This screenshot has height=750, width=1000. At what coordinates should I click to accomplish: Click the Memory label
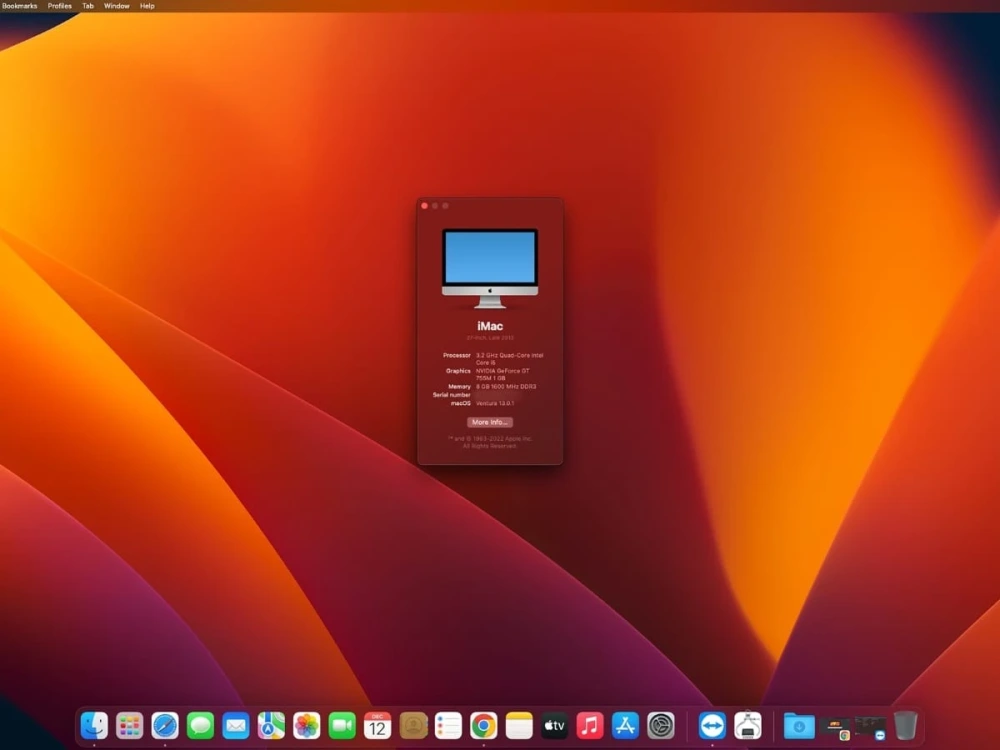coord(459,386)
